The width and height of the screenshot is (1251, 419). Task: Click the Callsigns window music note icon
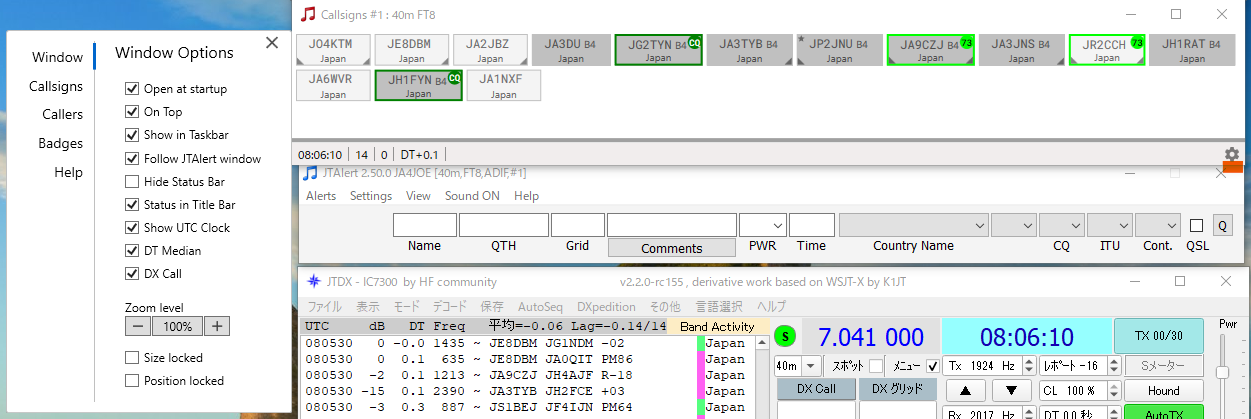[x=309, y=14]
